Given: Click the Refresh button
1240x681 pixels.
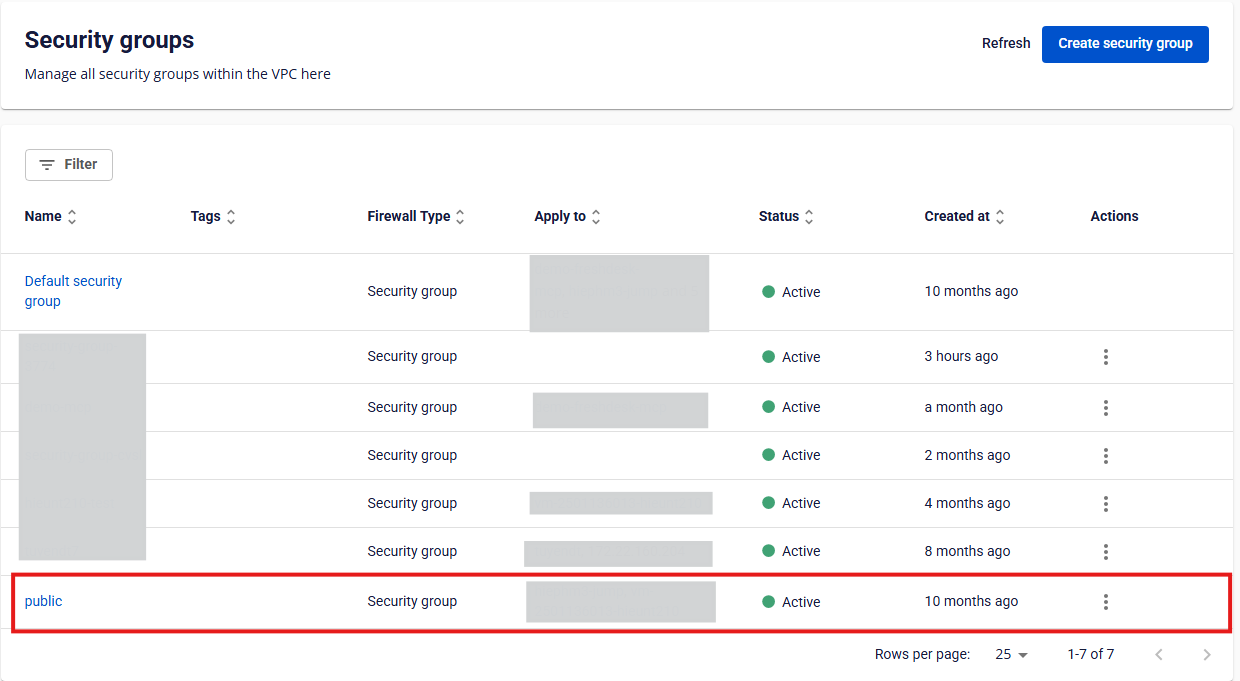Looking at the screenshot, I should [1005, 44].
